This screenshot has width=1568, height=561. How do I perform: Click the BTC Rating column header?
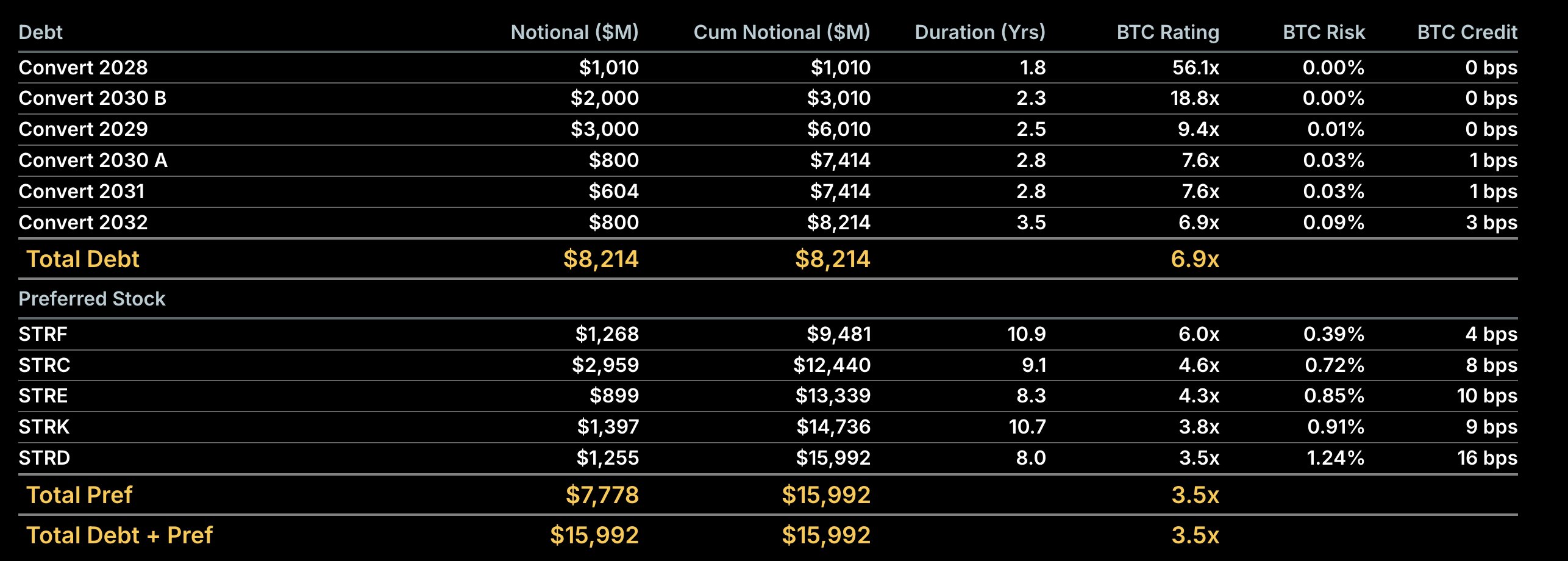point(1167,32)
